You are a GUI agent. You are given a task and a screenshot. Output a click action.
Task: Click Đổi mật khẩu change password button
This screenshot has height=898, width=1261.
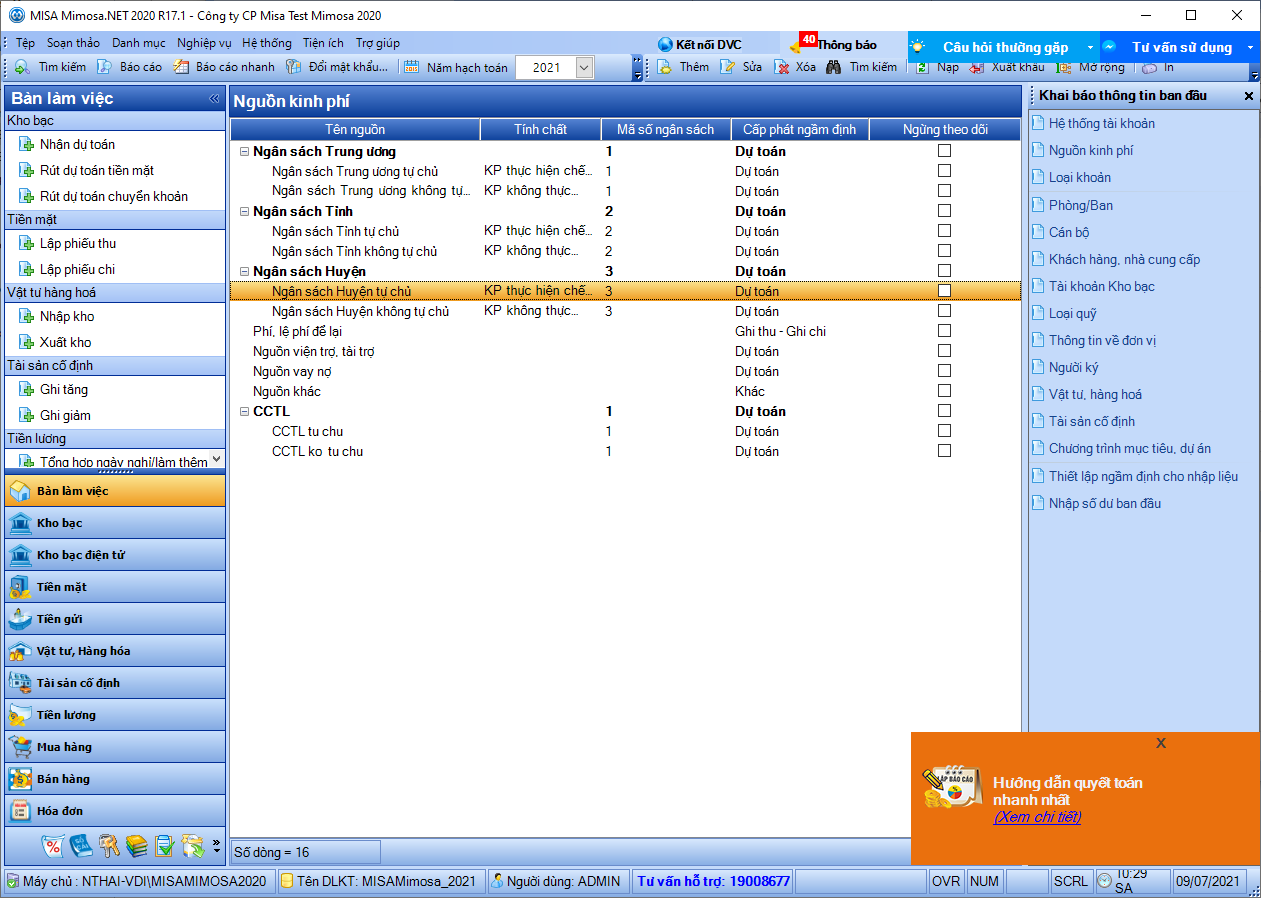click(337, 68)
